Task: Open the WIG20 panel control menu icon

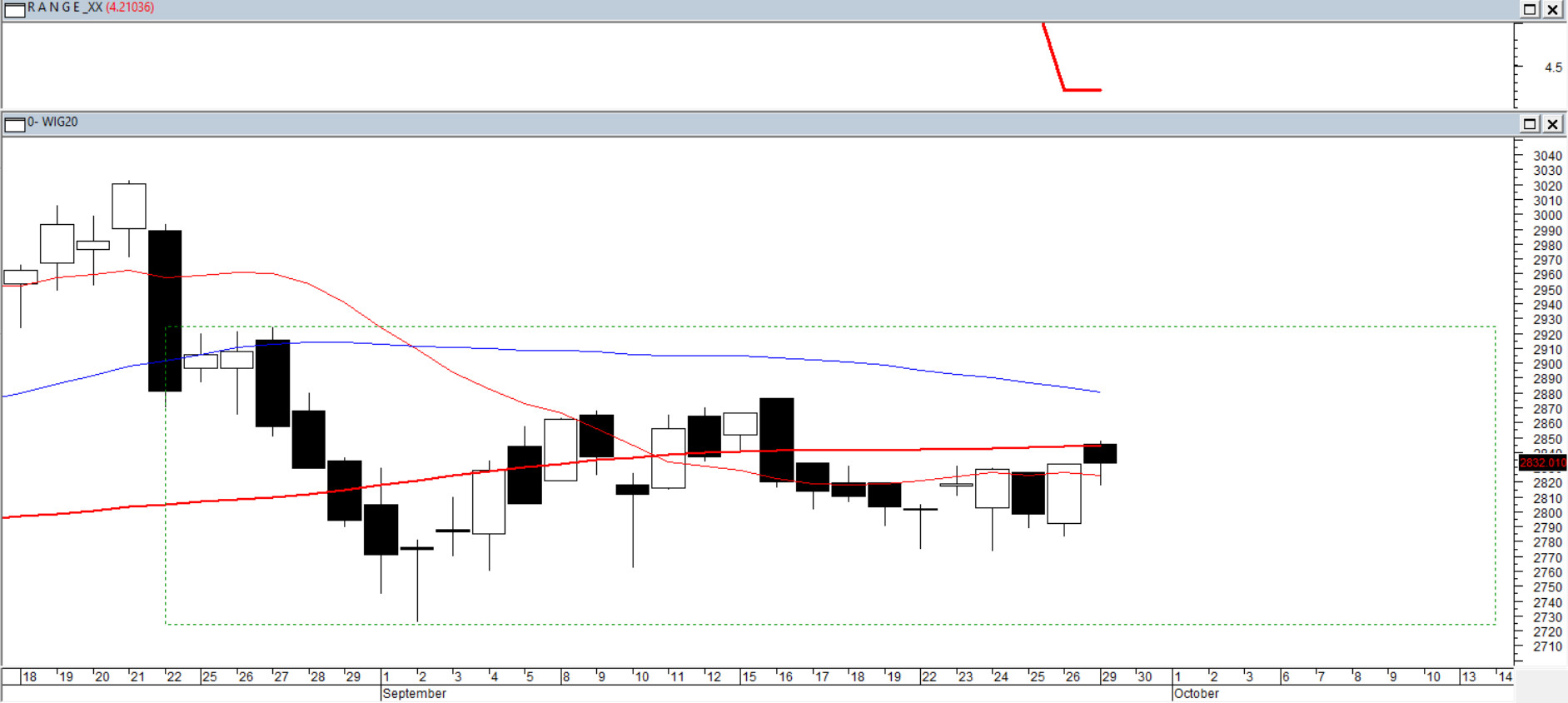Action: point(14,124)
